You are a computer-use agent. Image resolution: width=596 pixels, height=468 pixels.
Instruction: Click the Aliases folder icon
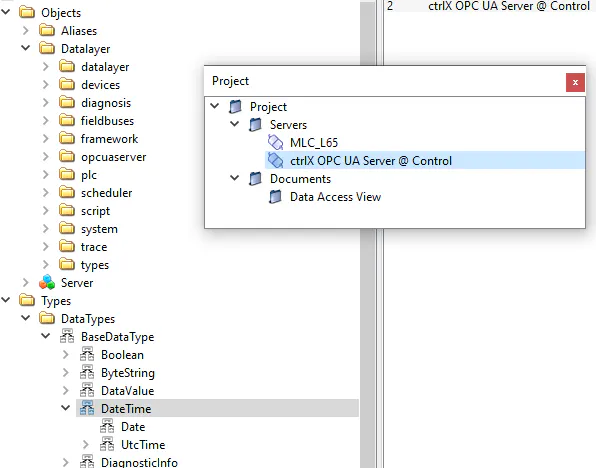point(47,30)
